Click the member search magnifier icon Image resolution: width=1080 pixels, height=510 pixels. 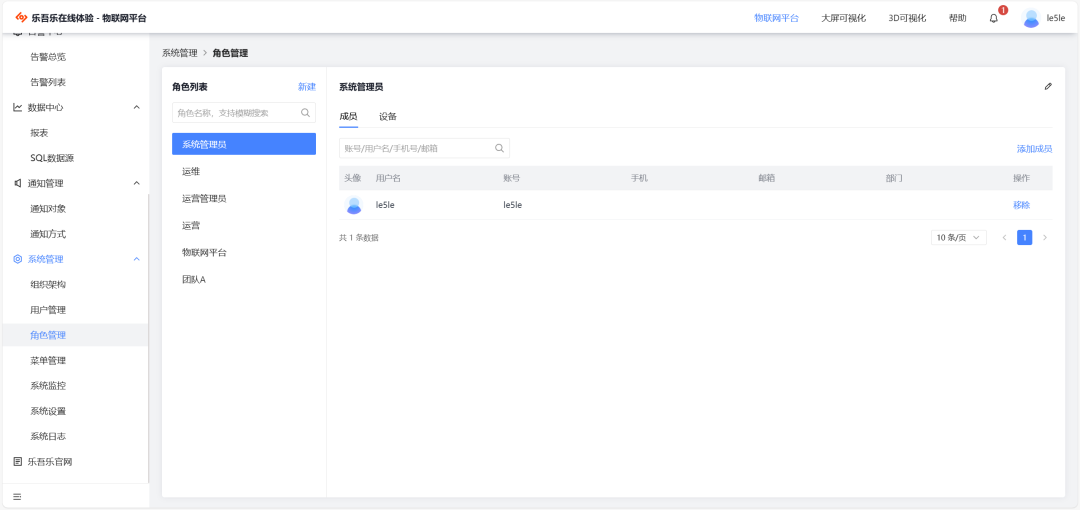point(499,147)
